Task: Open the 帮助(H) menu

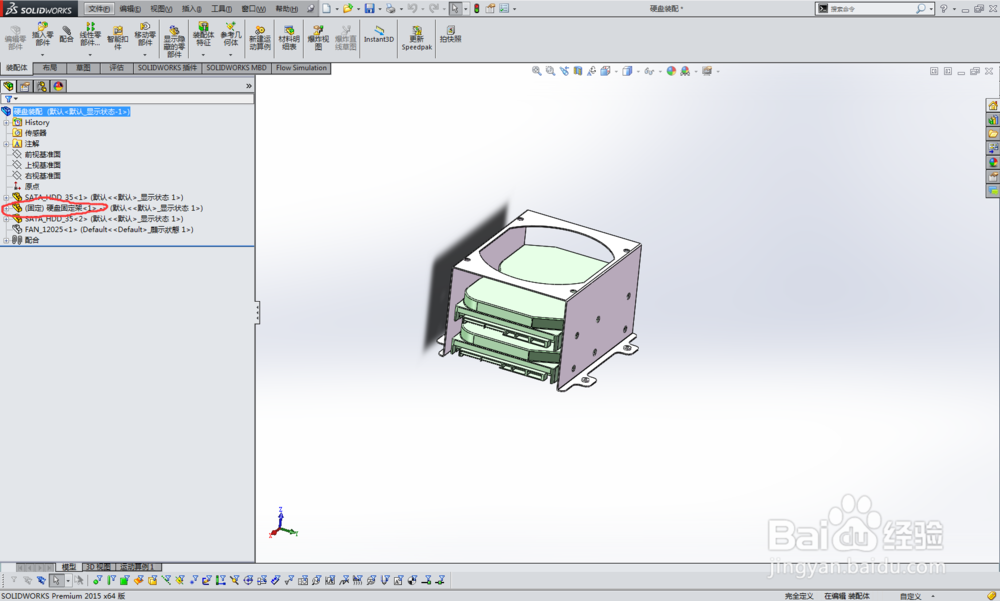Action: [x=286, y=8]
